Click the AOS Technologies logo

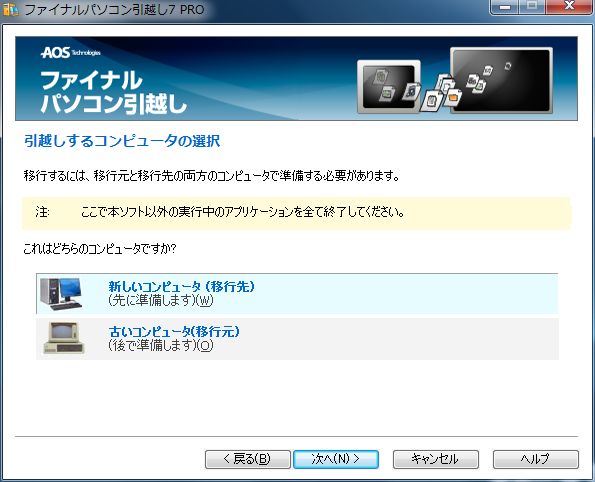pyautogui.click(x=71, y=52)
